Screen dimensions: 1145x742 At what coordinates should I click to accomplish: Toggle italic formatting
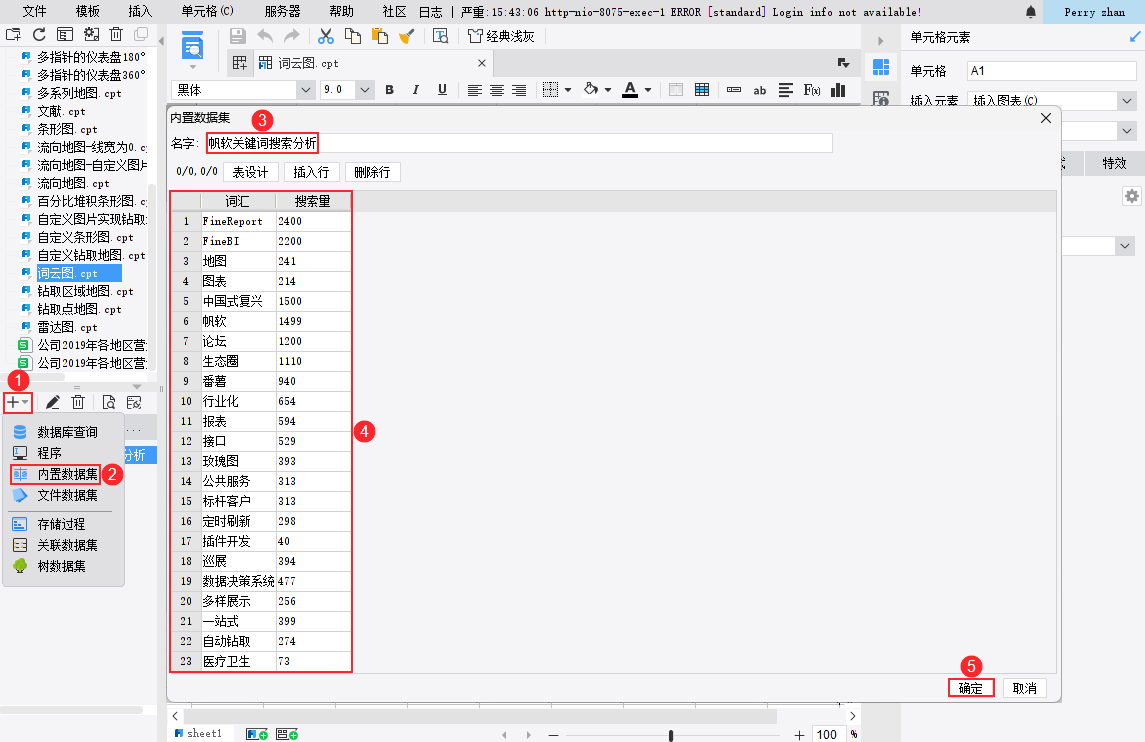click(x=416, y=90)
